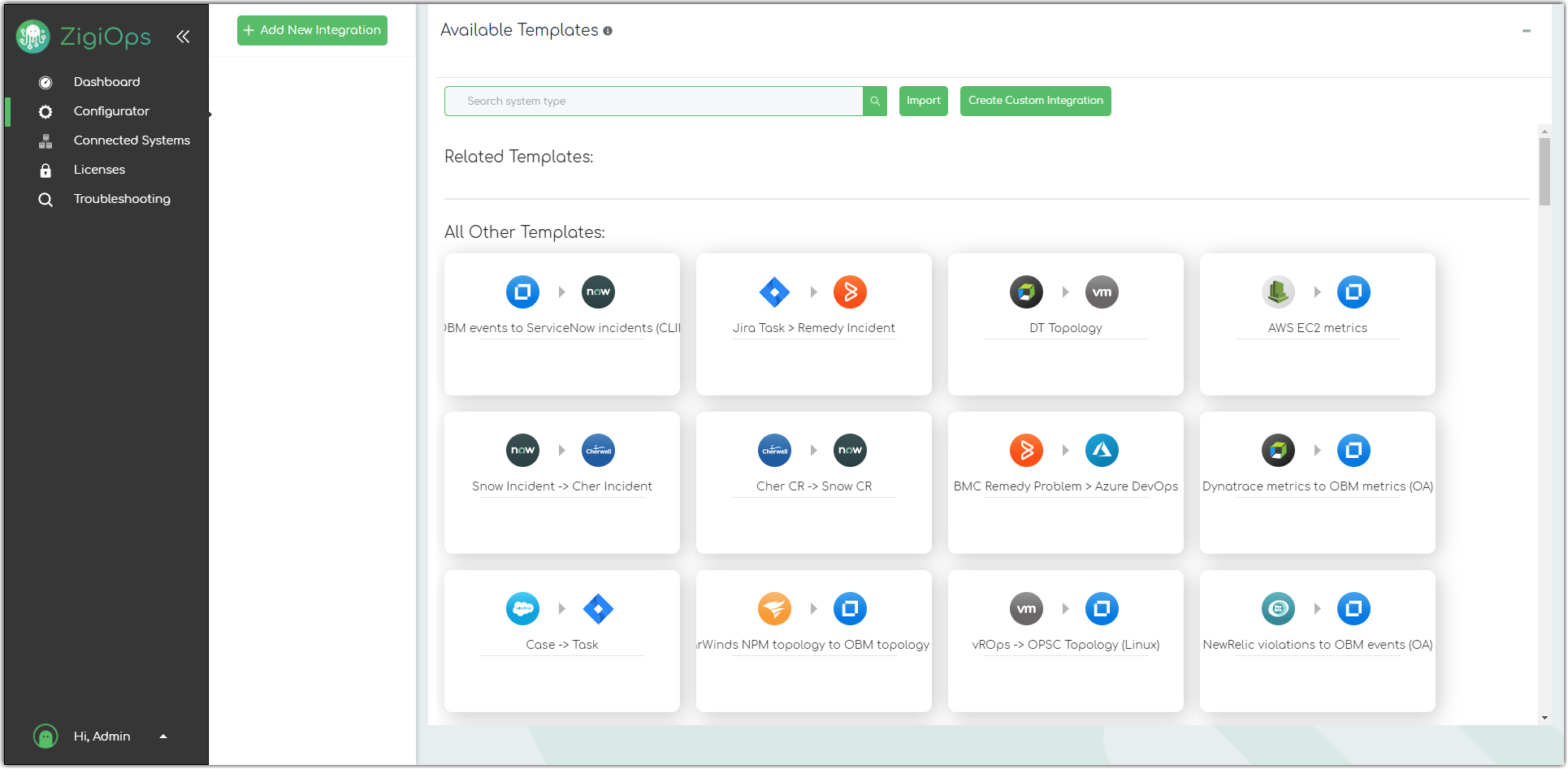Click the Salesforce icon in Case -> Task card
Image resolution: width=1568 pixels, height=769 pixels.
click(x=522, y=609)
